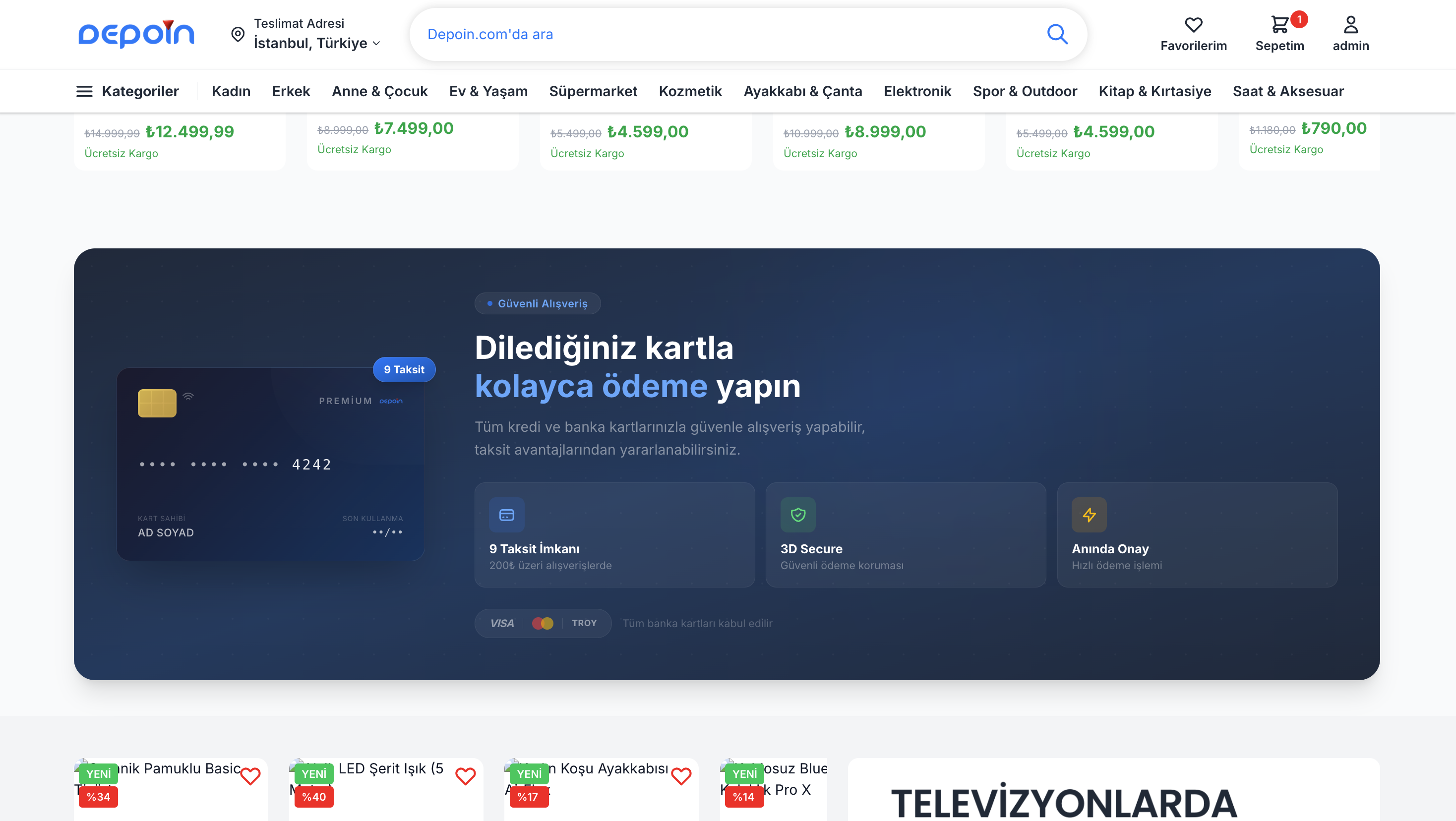Click the 9 Taksit İmkanı card icon

point(506,515)
